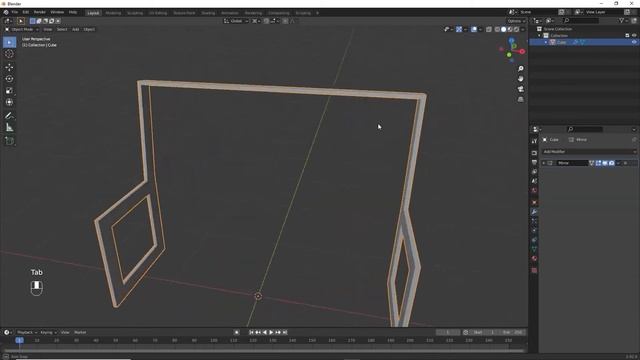Switch to wireframe viewport shading
This screenshot has width=640, height=360.
(x=497, y=29)
